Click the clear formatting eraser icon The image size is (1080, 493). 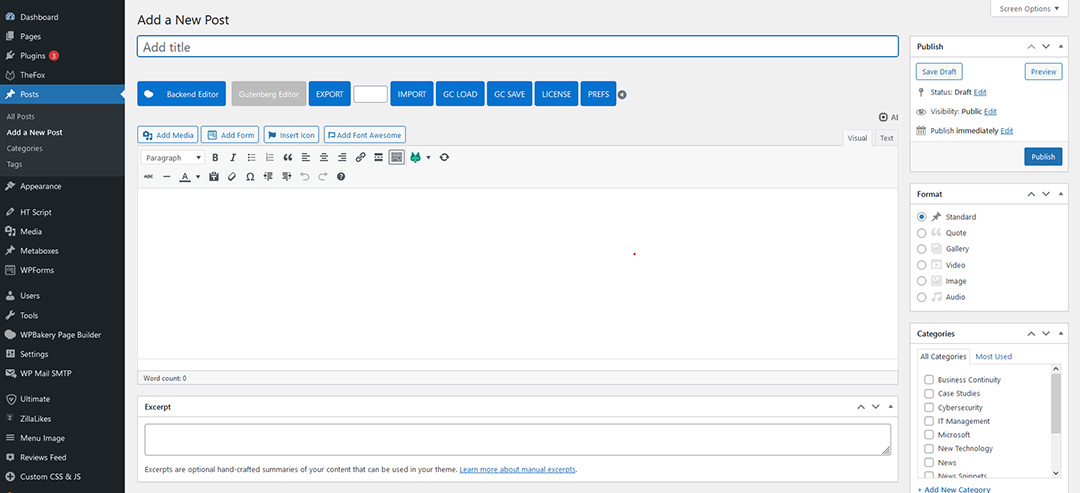[232, 177]
